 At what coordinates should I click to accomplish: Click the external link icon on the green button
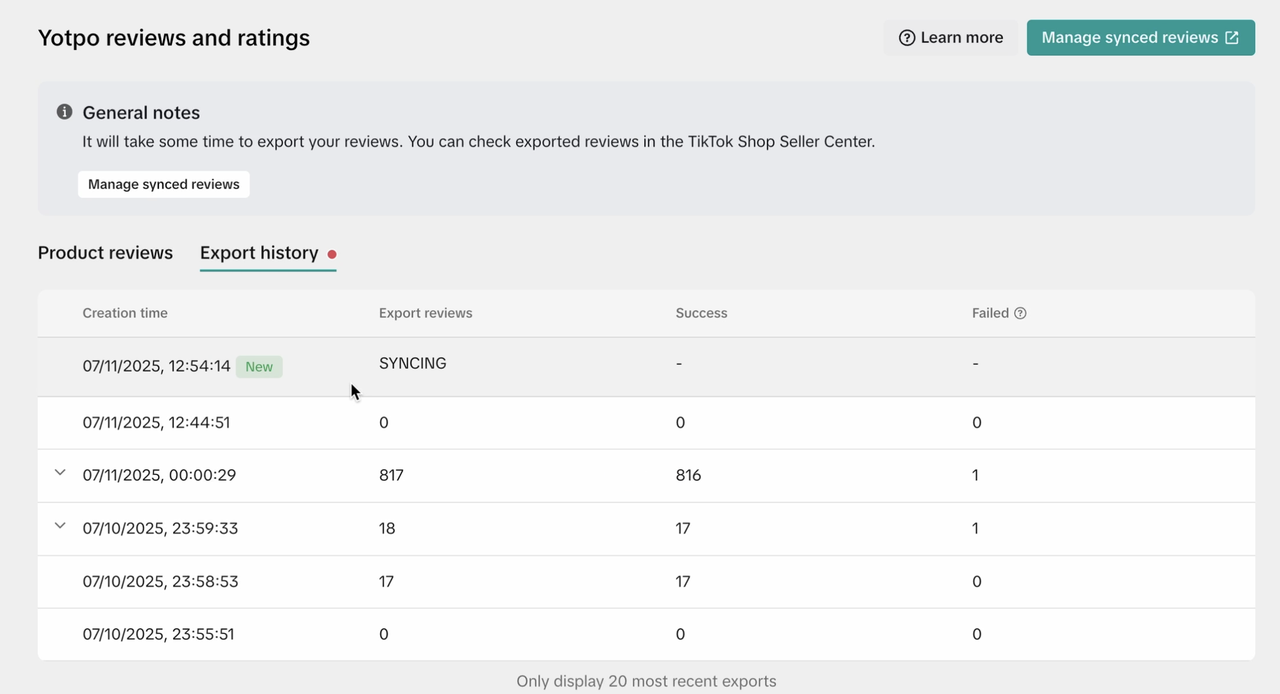(1232, 38)
